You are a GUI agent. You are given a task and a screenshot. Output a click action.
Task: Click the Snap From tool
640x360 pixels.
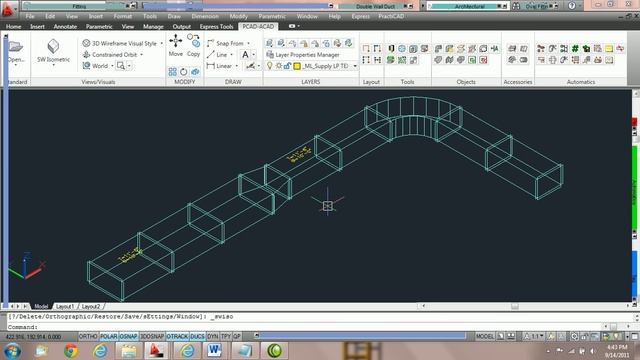click(x=225, y=43)
